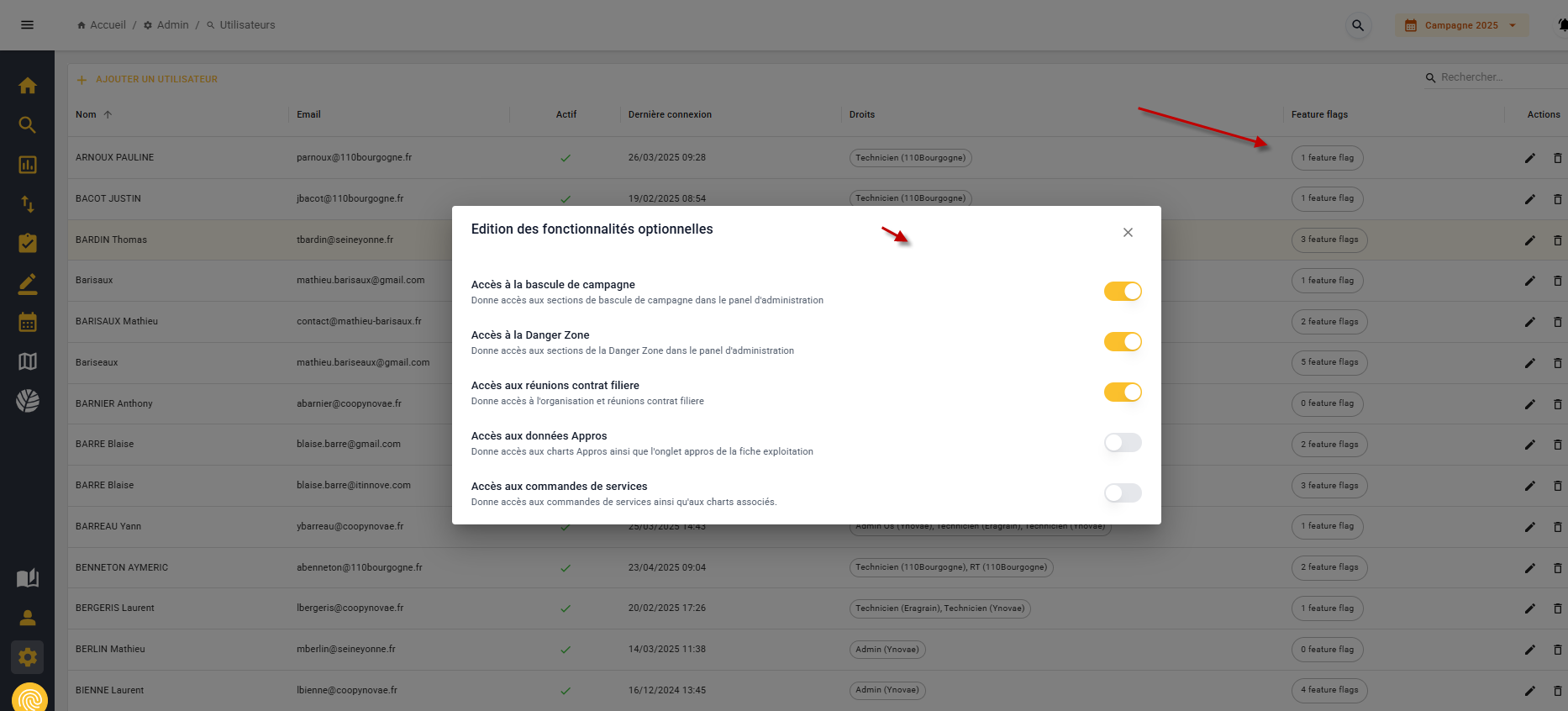1568x711 pixels.
Task: Click Ajouter un utilisateur button
Action: 148,79
